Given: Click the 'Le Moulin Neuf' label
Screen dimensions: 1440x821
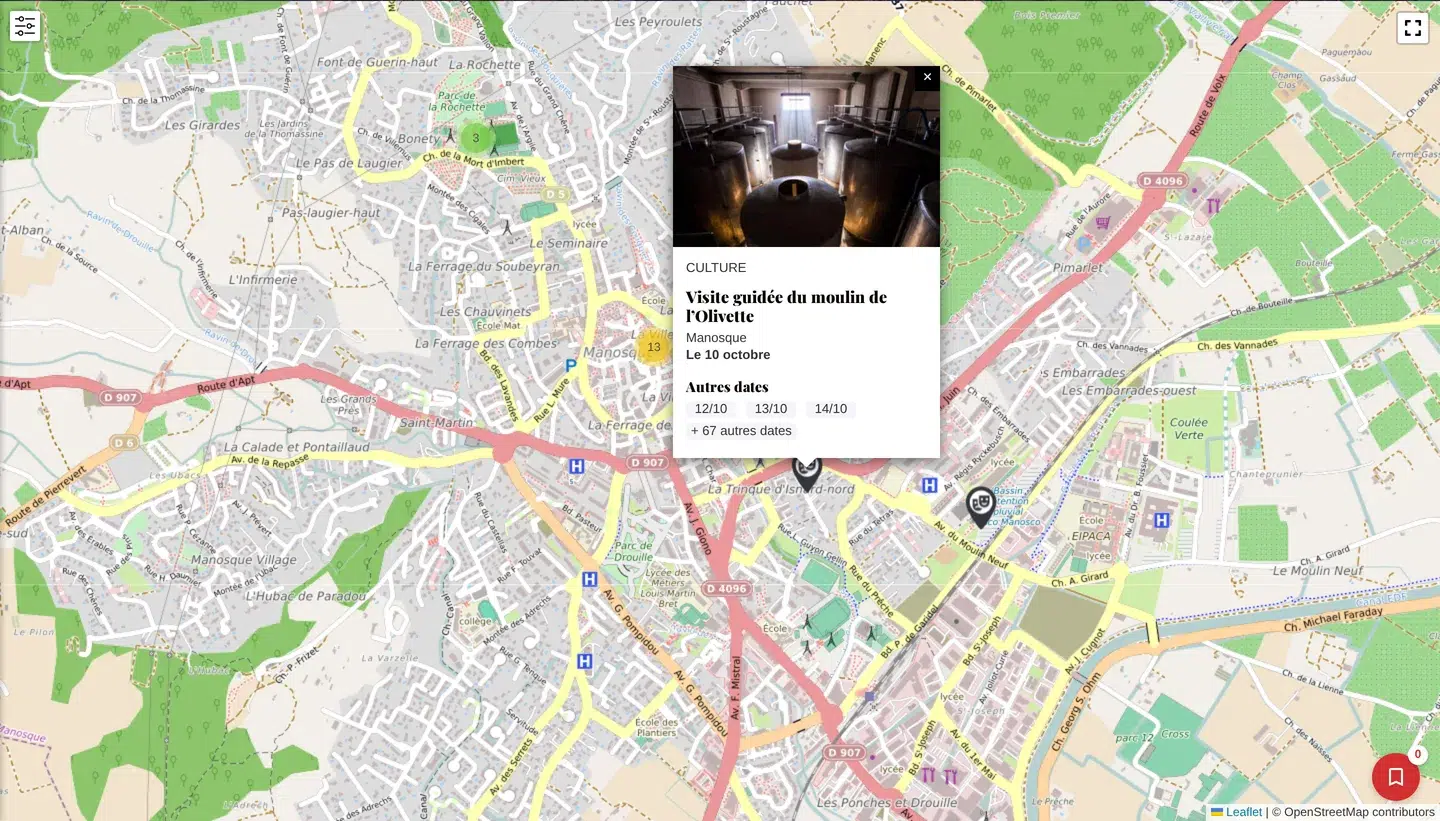Looking at the screenshot, I should pos(1317,570).
